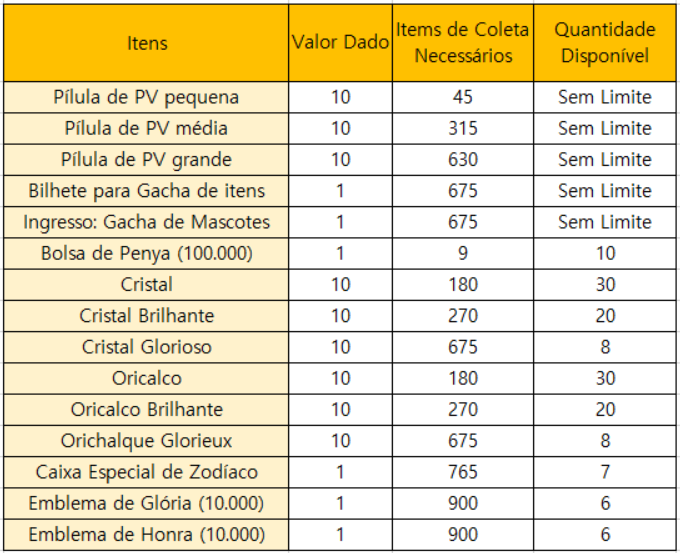Click the Pílula de PV pequena cell
The image size is (680, 553).
pyautogui.click(x=147, y=97)
